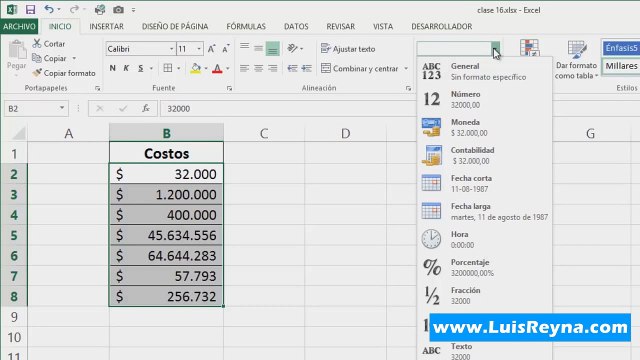Click in formula bar showing 32000
This screenshot has height=360, width=640.
tap(287, 109)
